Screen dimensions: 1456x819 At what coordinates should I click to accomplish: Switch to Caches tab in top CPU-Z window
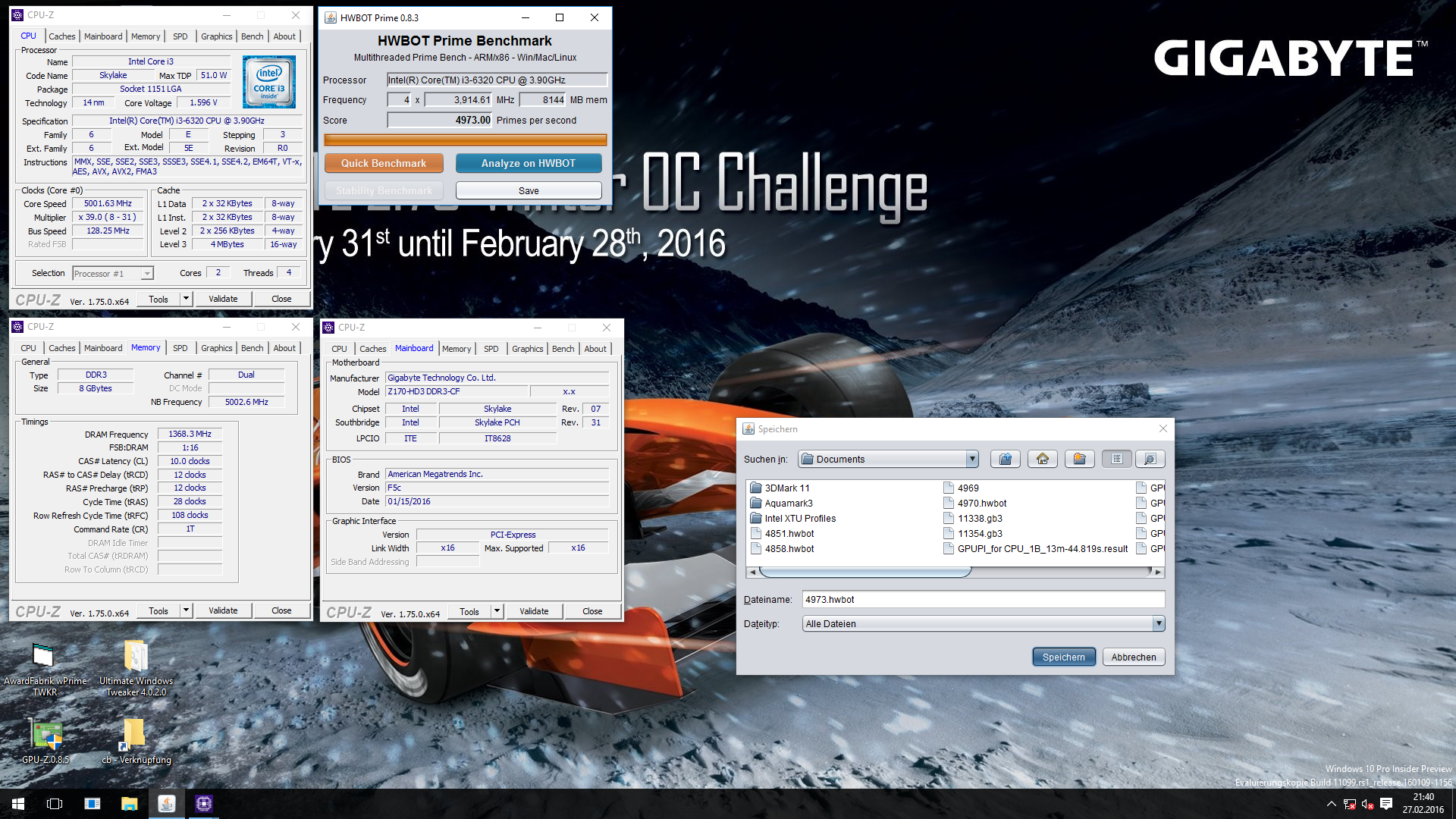coord(62,36)
